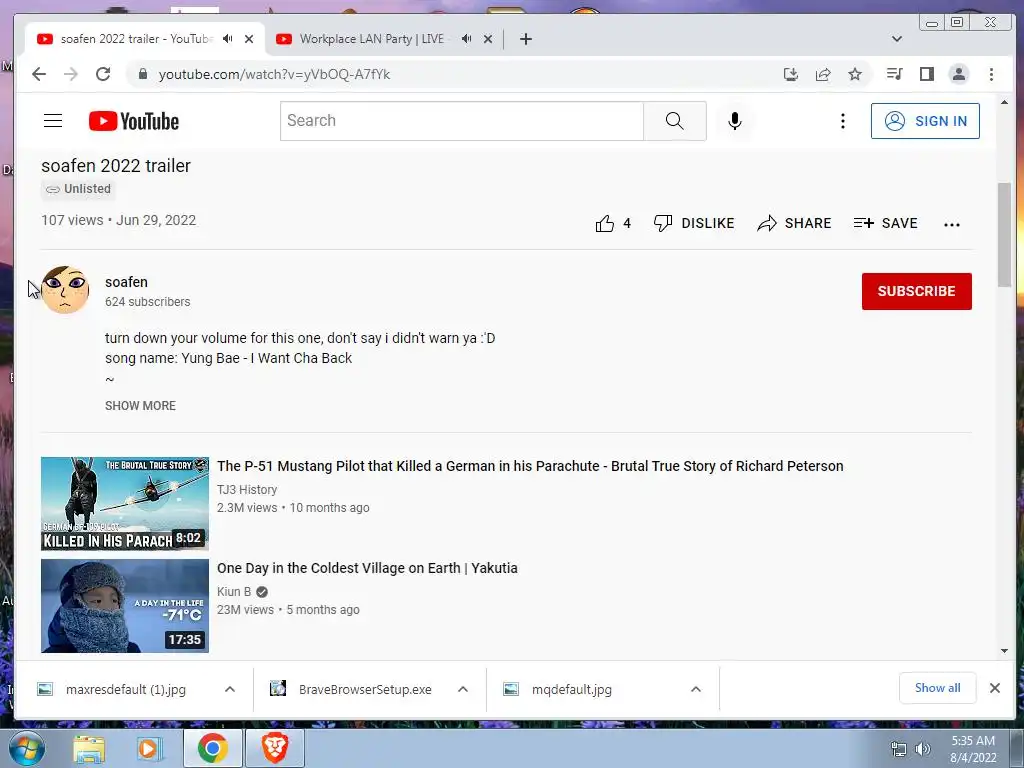
Task: Click the page vertical scrollbar thumb
Action: click(x=1004, y=235)
